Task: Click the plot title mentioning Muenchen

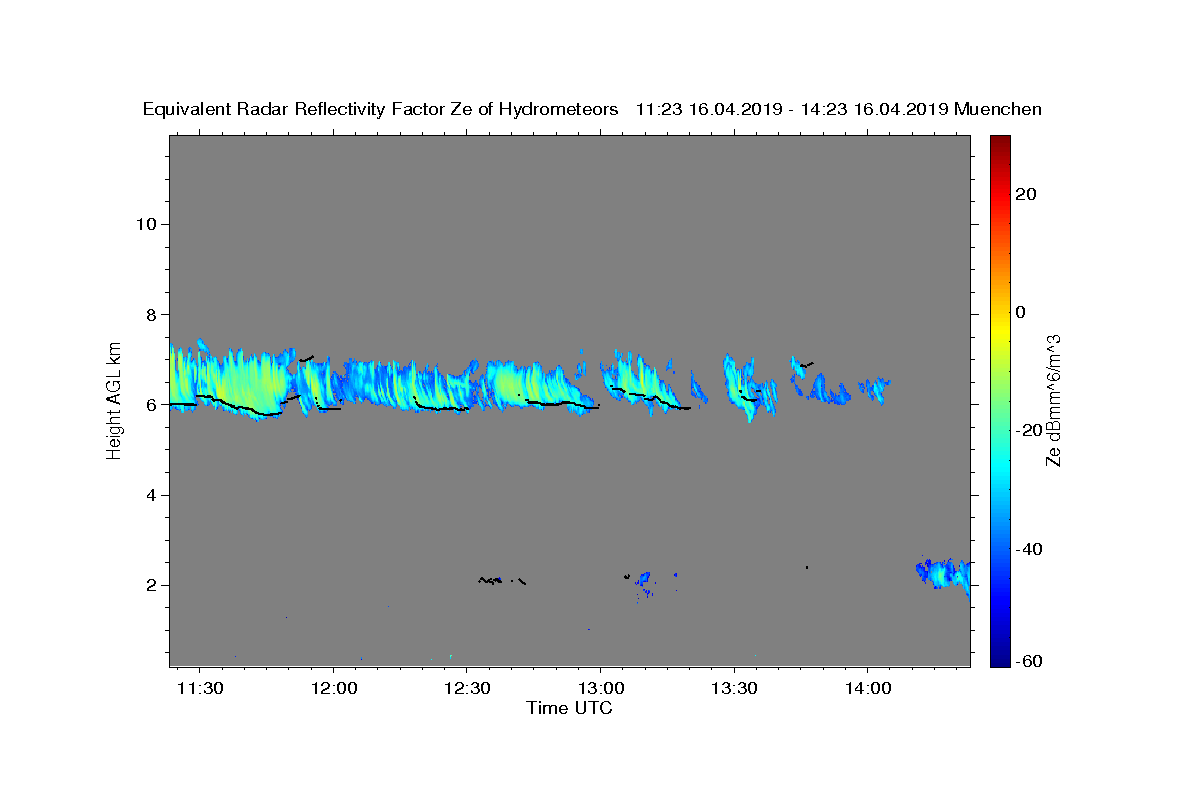Action: tap(592, 109)
